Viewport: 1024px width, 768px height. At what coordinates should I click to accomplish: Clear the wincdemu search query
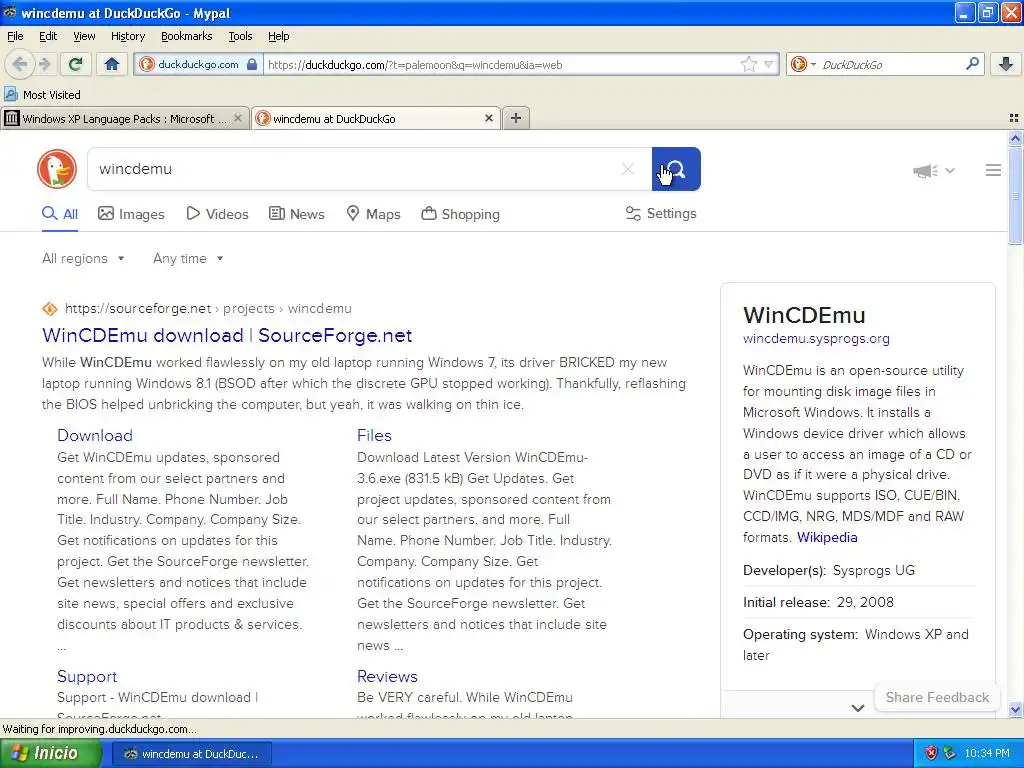click(628, 169)
